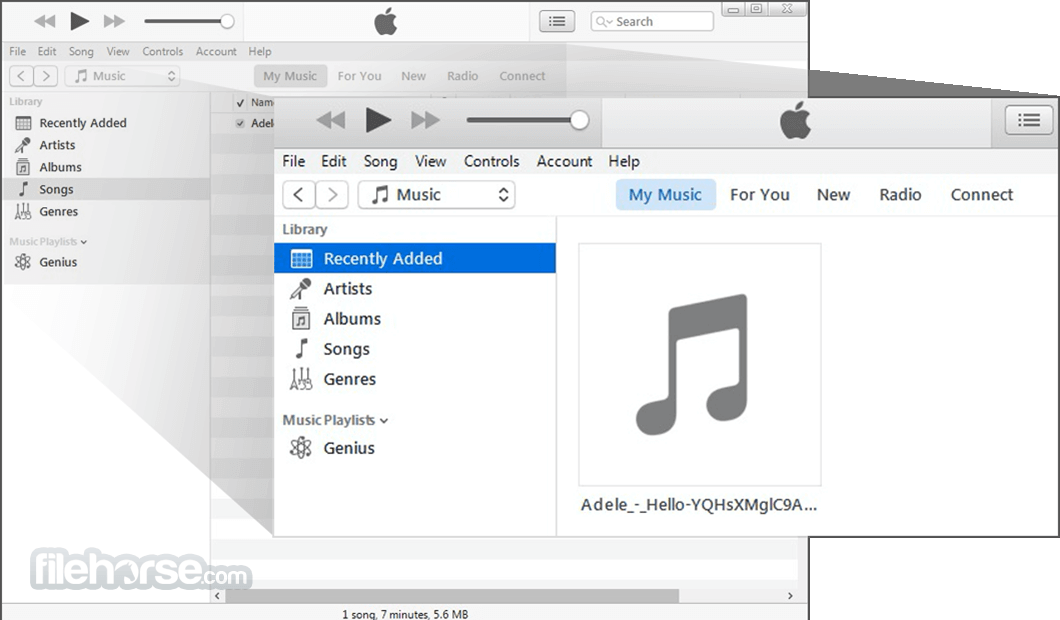Click the back arrow in the enlarged foreground window
1060x620 pixels.
[298, 195]
